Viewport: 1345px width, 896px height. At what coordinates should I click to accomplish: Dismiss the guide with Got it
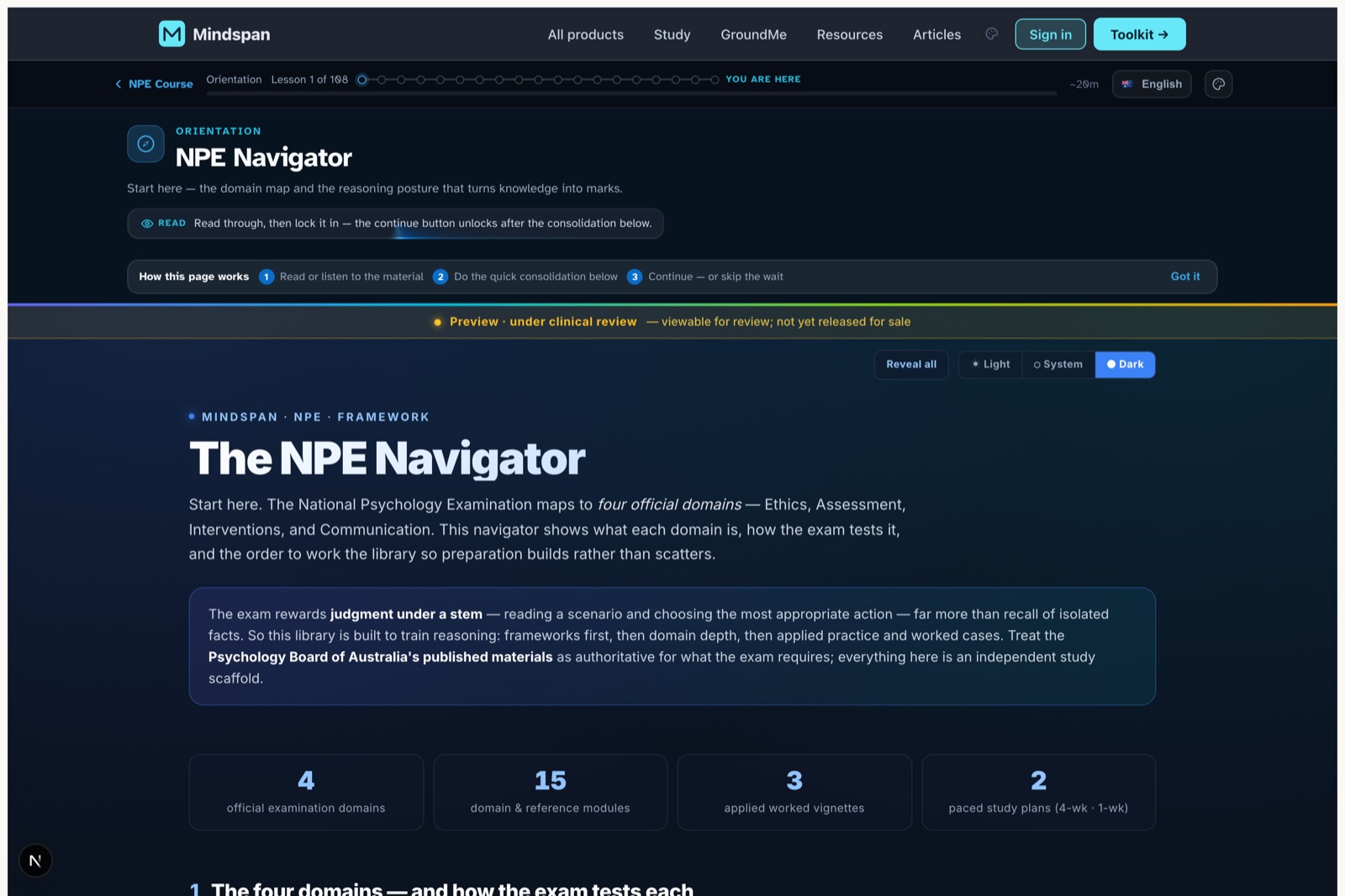coord(1185,277)
